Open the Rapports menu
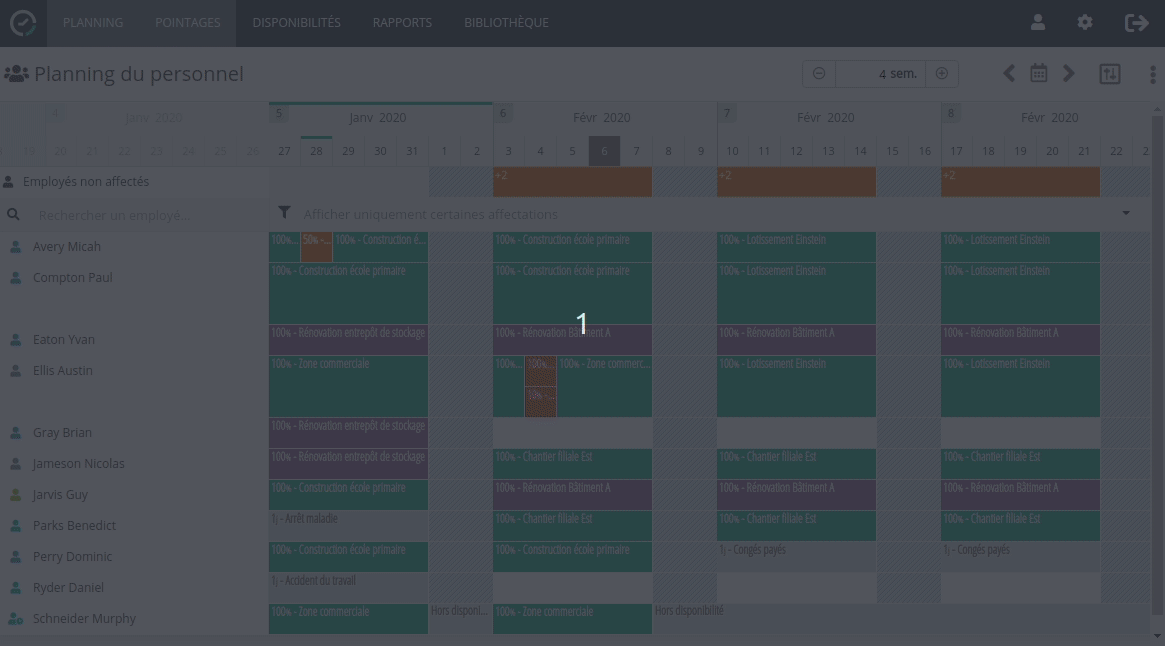Viewport: 1165px width, 646px height. [402, 23]
